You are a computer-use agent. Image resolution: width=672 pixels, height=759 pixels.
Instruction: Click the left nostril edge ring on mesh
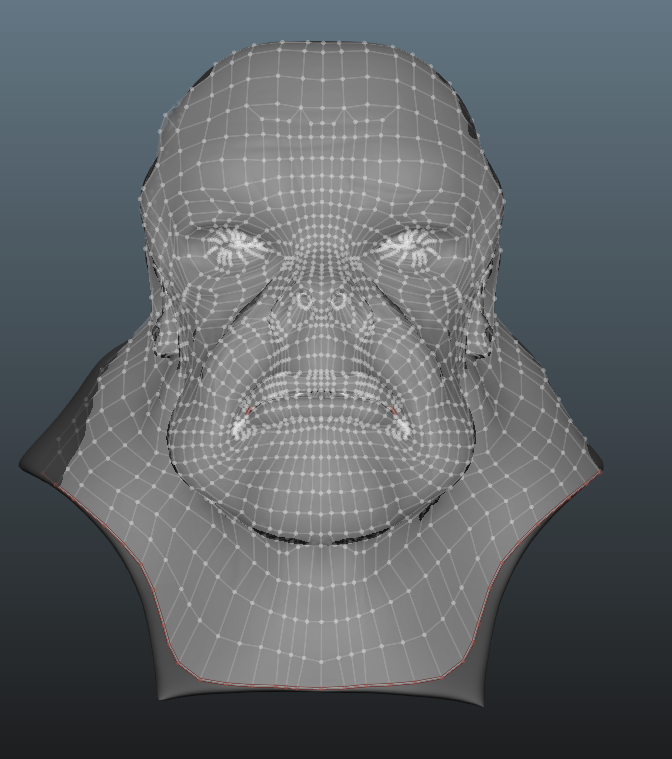(305, 301)
